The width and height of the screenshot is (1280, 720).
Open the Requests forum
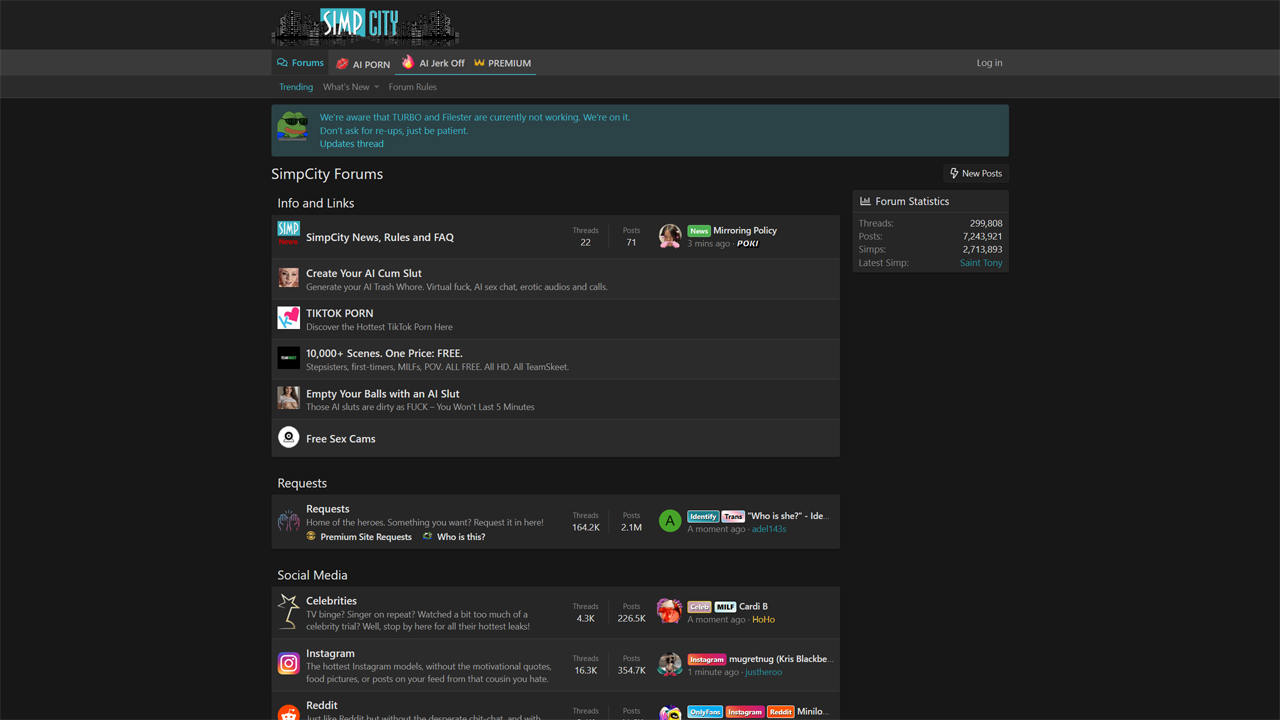[x=328, y=509]
